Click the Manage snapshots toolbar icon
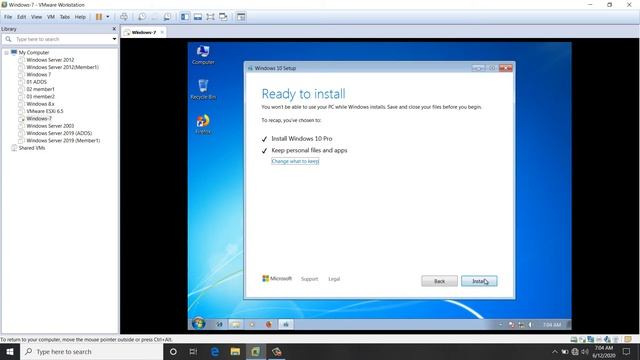The height and width of the screenshot is (360, 640). (167, 17)
